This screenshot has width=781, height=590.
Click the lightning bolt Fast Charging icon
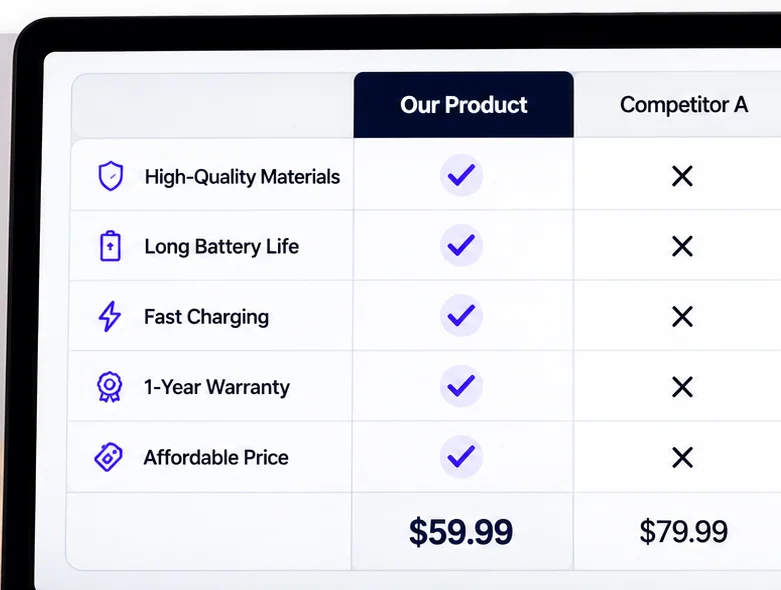click(110, 316)
